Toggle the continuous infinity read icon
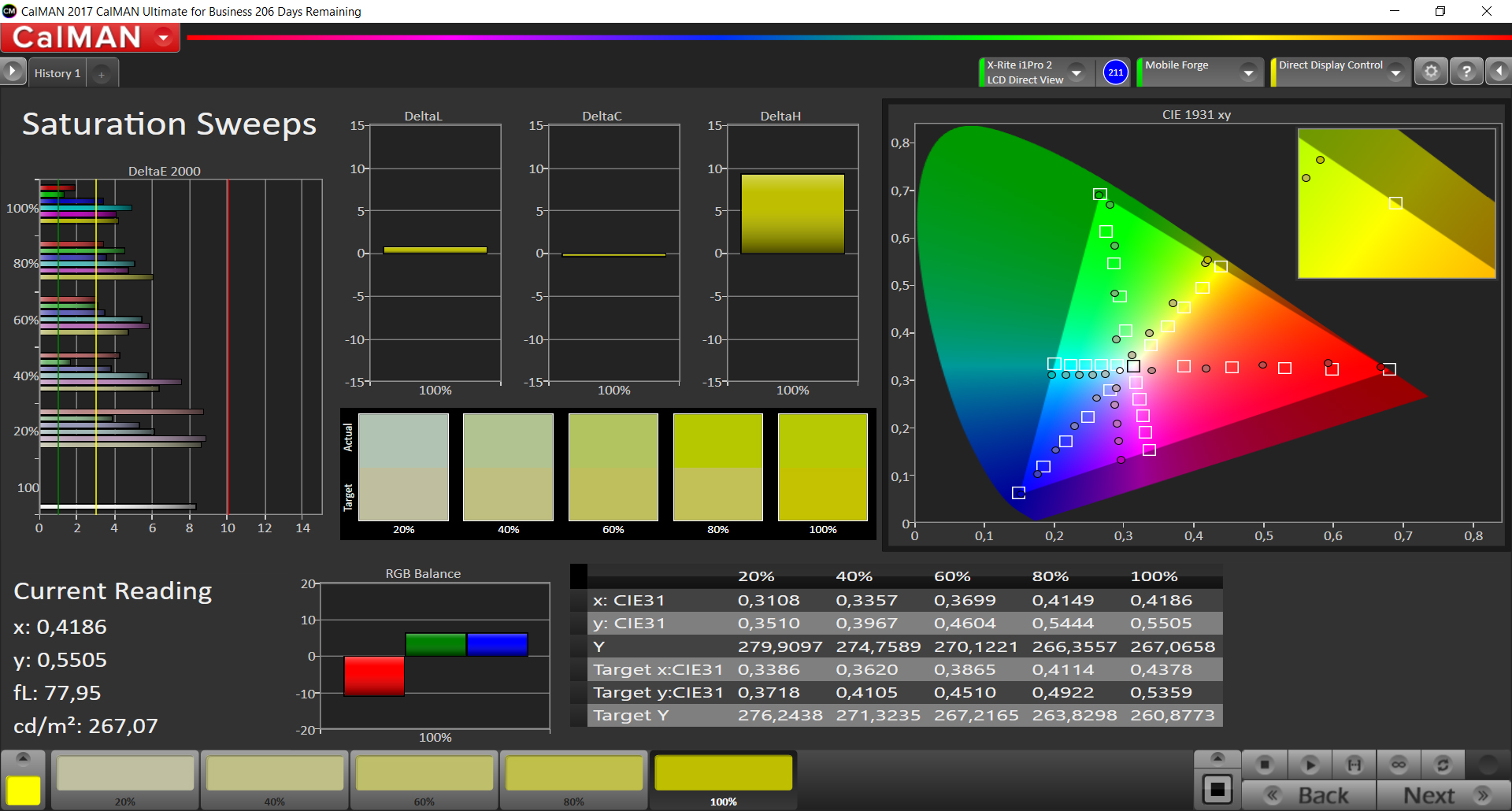Image resolution: width=1512 pixels, height=811 pixels. [1399, 765]
